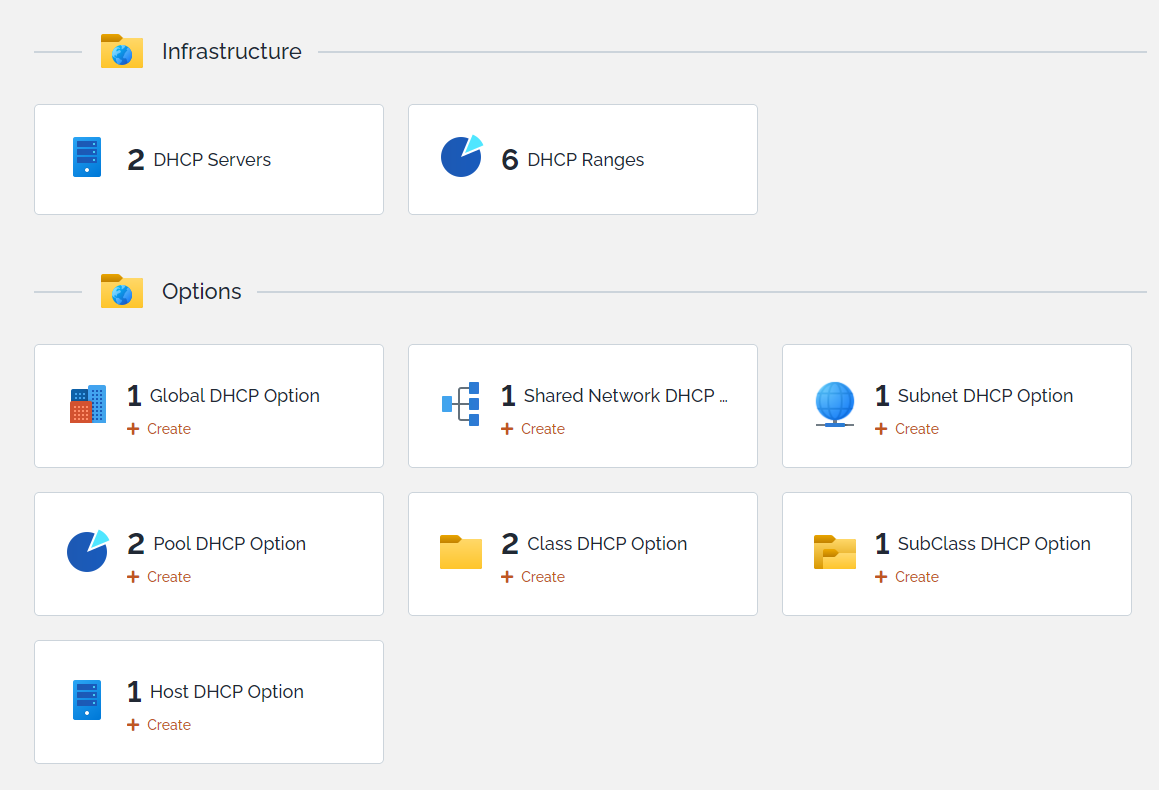Image resolution: width=1159 pixels, height=790 pixels.
Task: Click the Pool DHCP Option pie icon
Action: [x=87, y=551]
